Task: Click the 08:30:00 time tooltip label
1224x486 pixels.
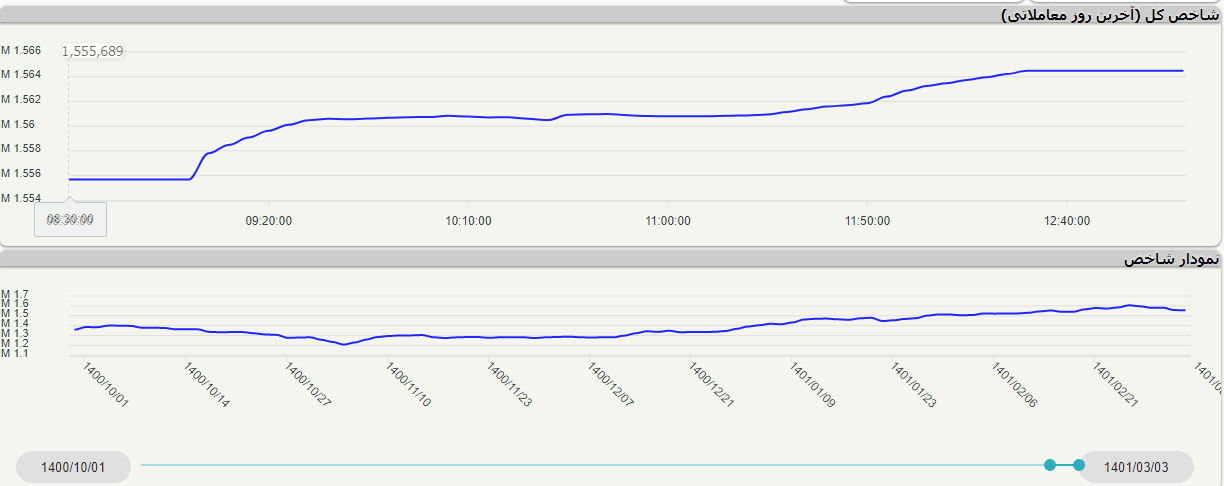Action: (70, 219)
